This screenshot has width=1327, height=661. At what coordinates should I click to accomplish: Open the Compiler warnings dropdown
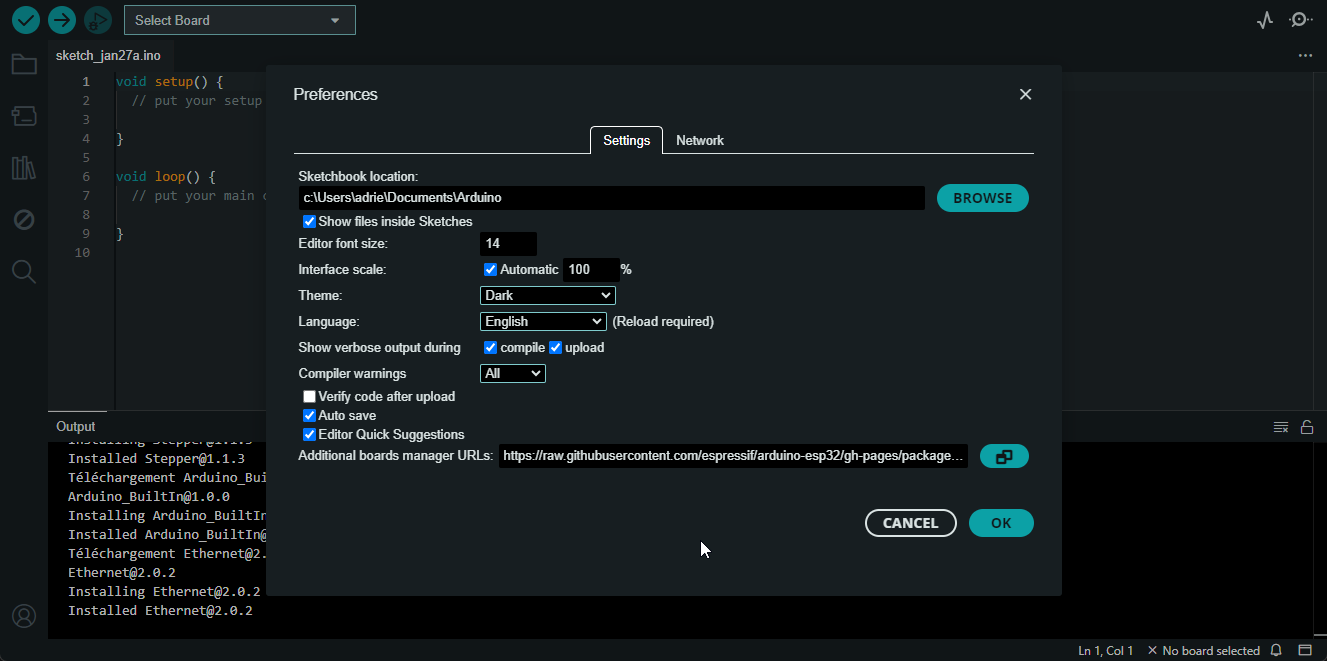coord(513,374)
